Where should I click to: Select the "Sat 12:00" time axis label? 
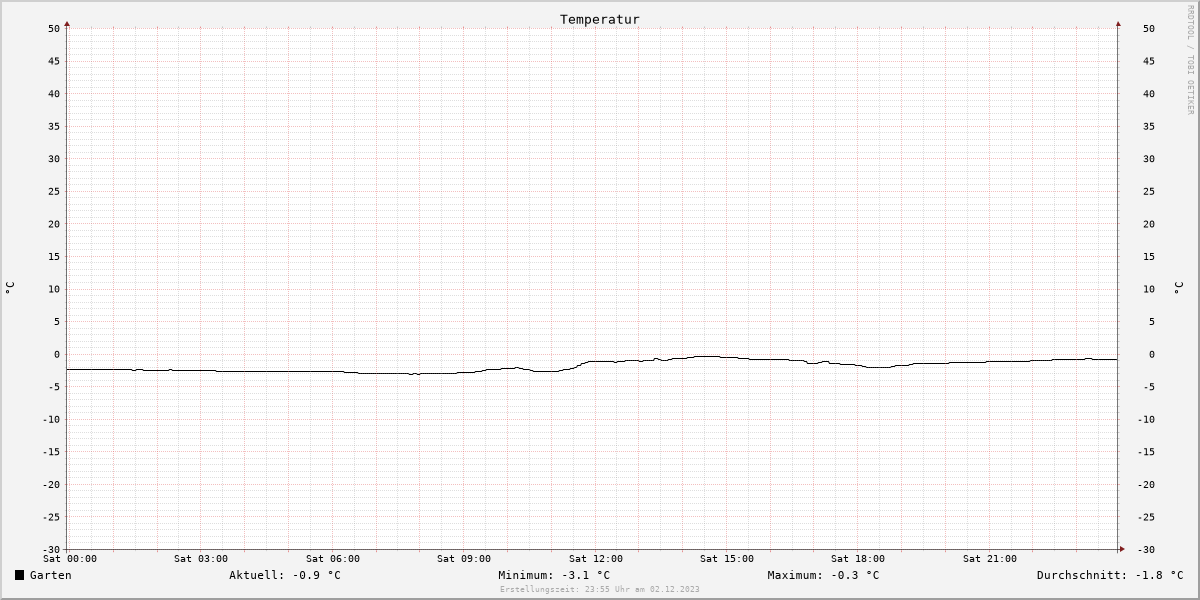596,559
